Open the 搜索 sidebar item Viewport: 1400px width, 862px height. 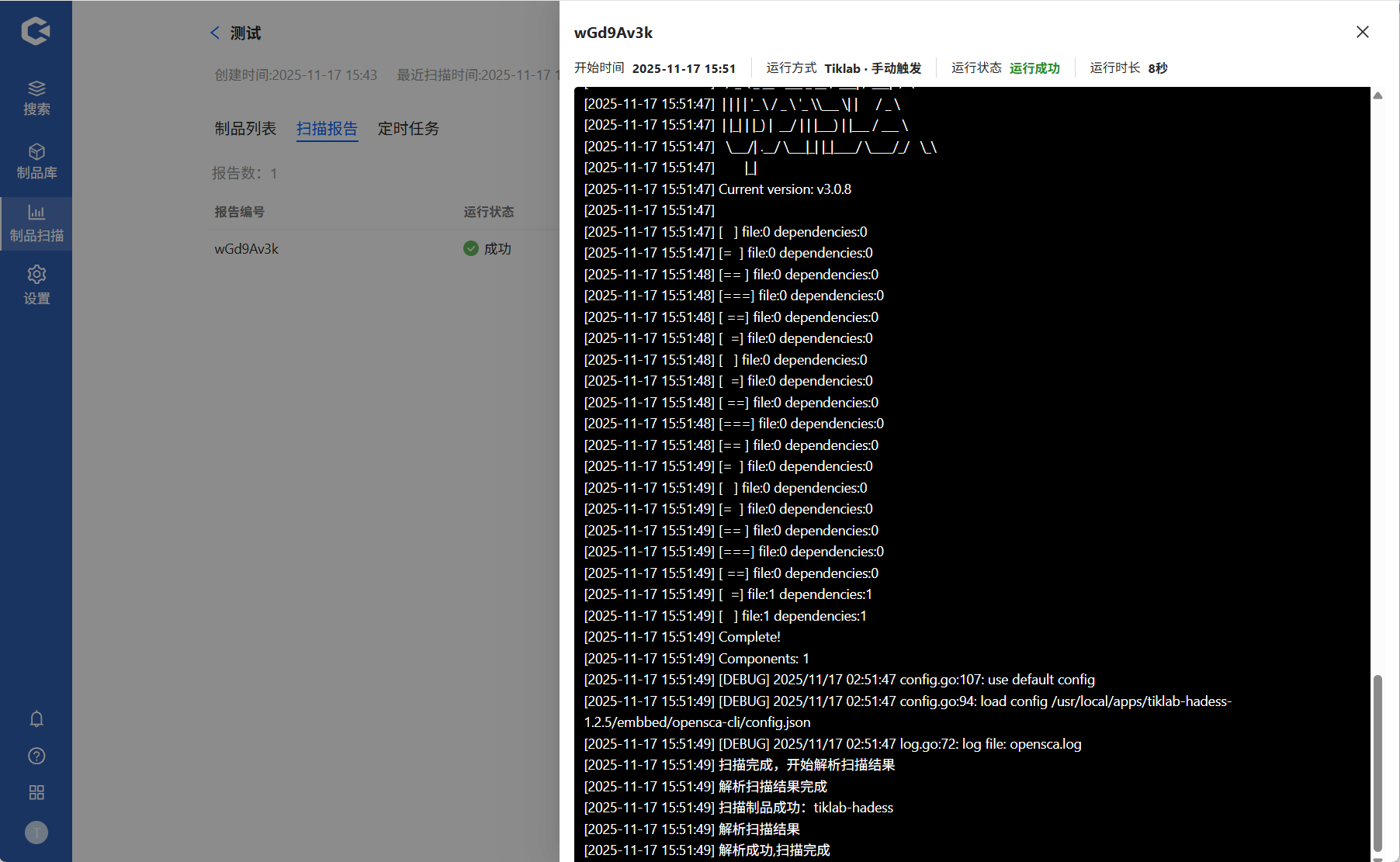coord(36,98)
